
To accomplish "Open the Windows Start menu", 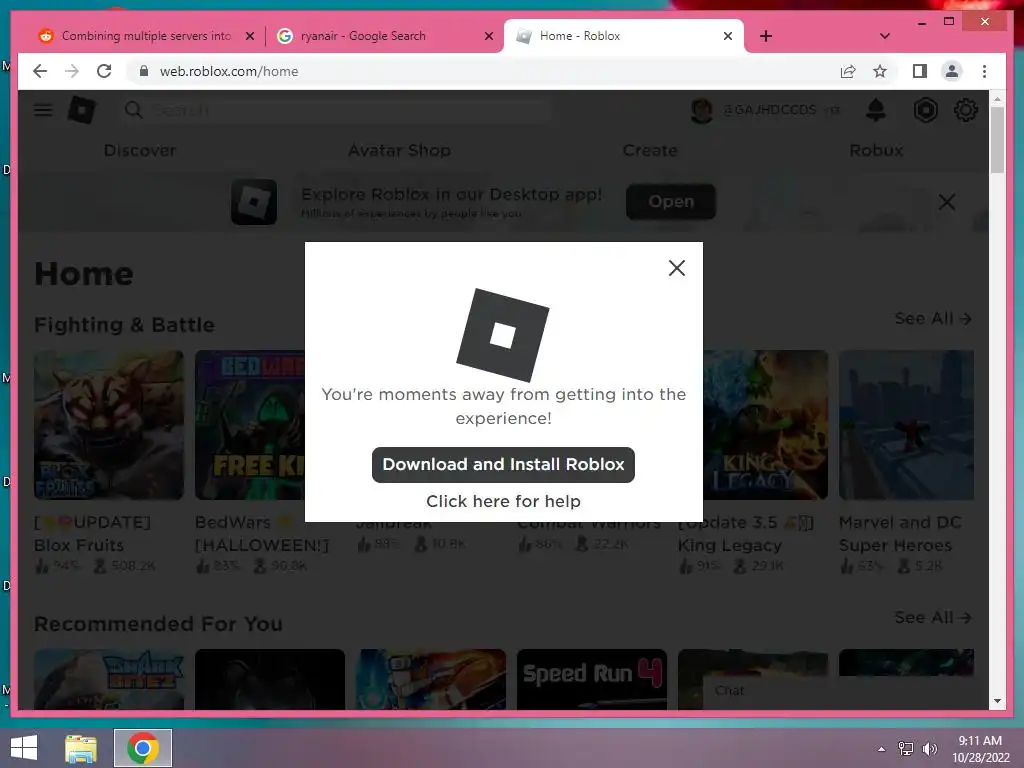I will point(24,748).
